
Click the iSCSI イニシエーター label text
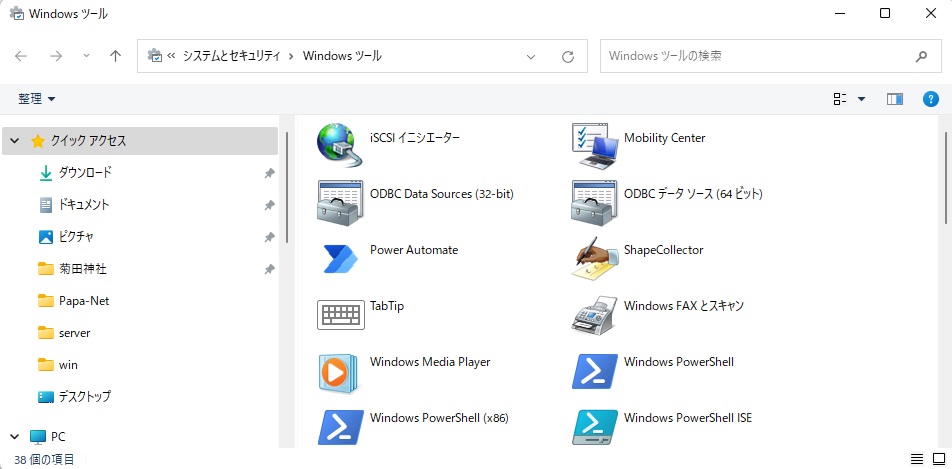(x=415, y=138)
